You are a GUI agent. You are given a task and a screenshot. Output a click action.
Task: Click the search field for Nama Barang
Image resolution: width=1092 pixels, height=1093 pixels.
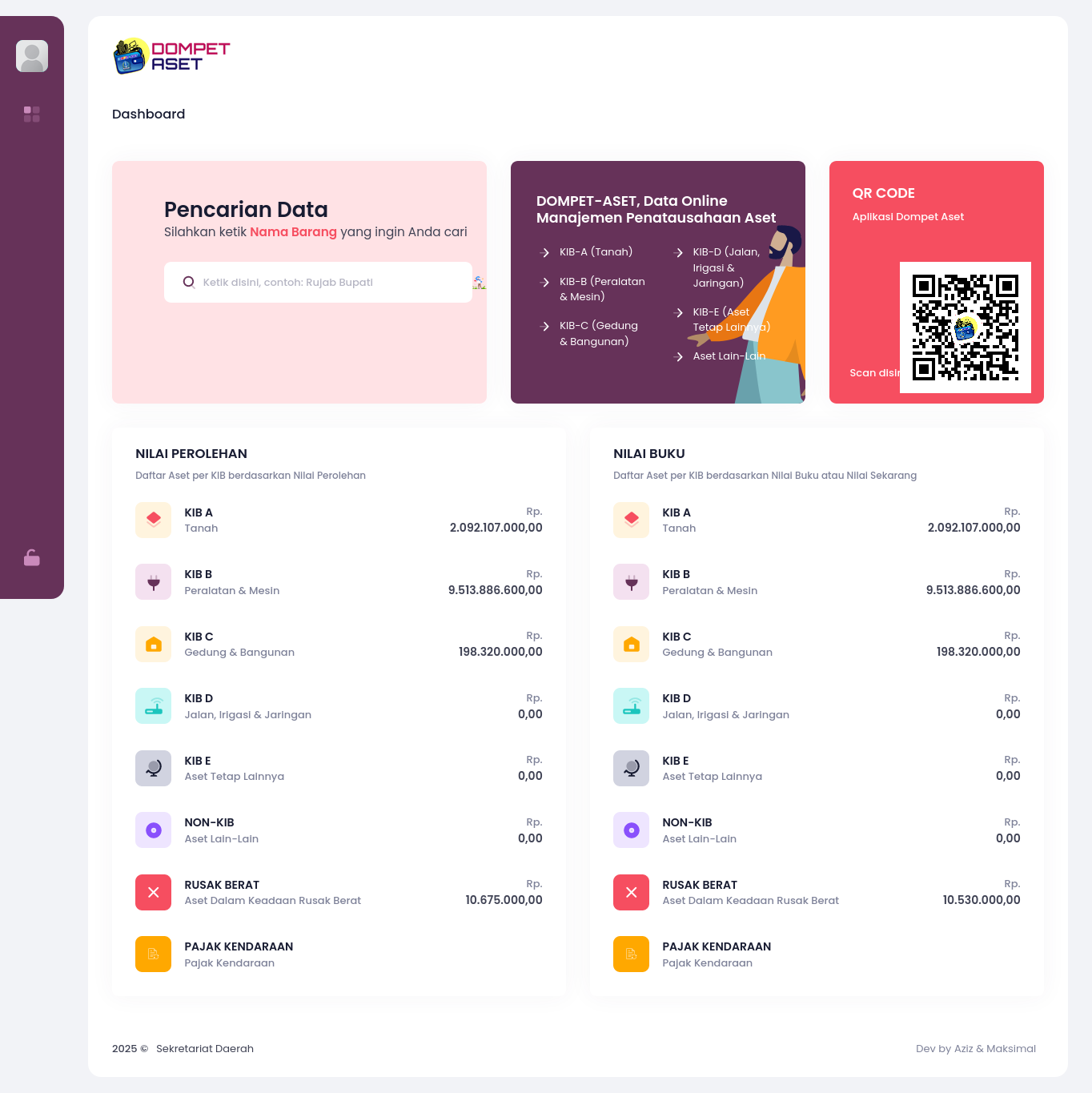coord(318,282)
